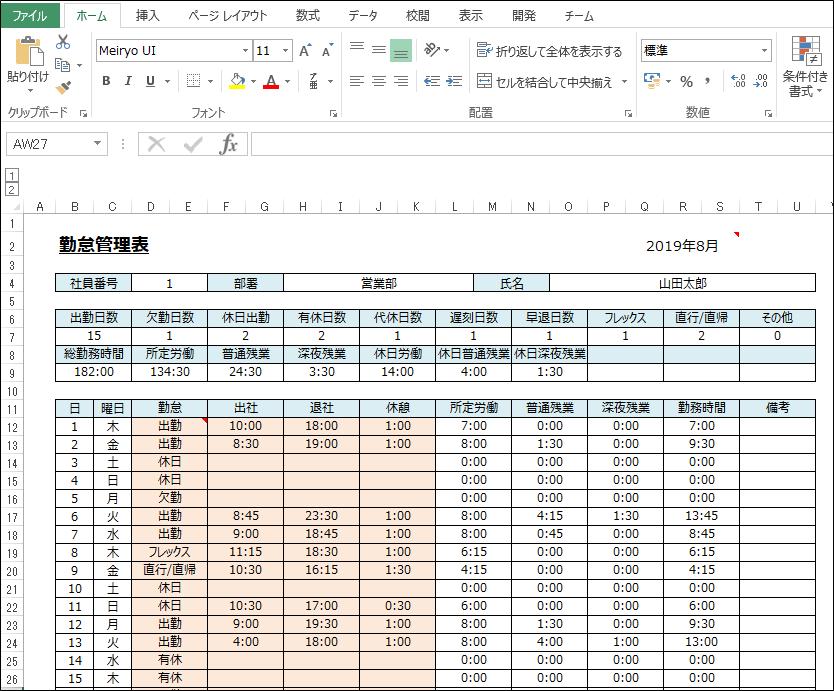Toggle bold formatting with the B icon
Screen dimensions: 834x691
click(107, 80)
